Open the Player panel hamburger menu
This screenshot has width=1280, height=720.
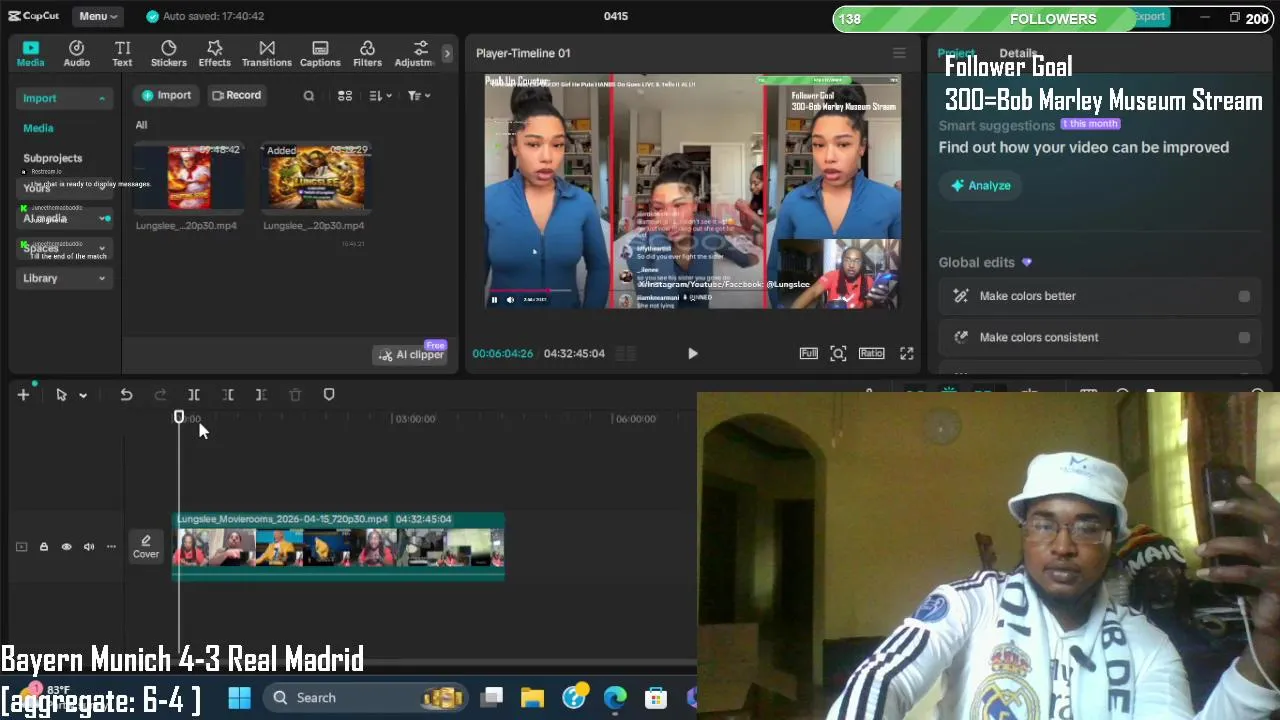pyautogui.click(x=899, y=53)
